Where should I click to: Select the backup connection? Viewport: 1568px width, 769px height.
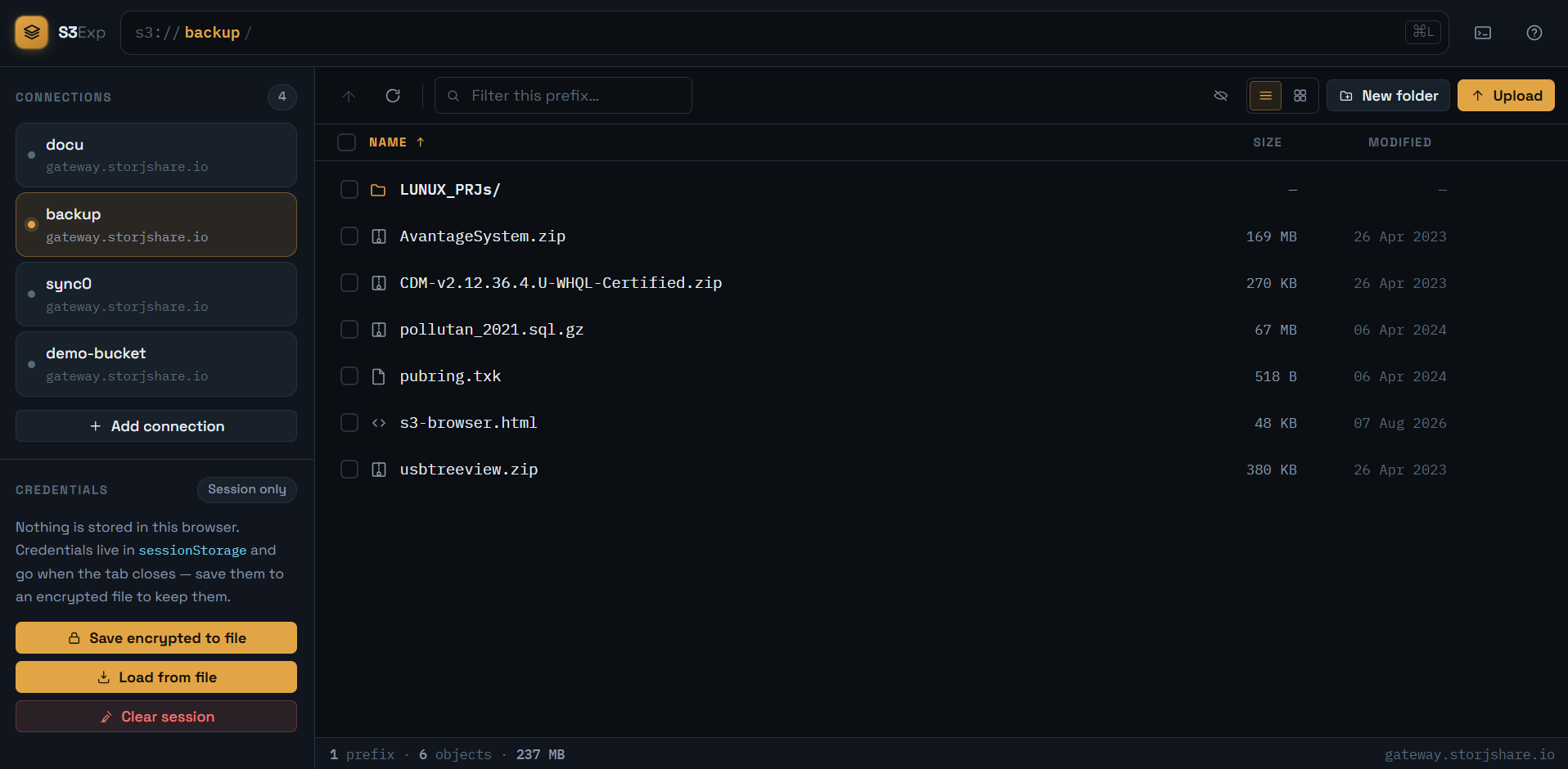(x=156, y=225)
